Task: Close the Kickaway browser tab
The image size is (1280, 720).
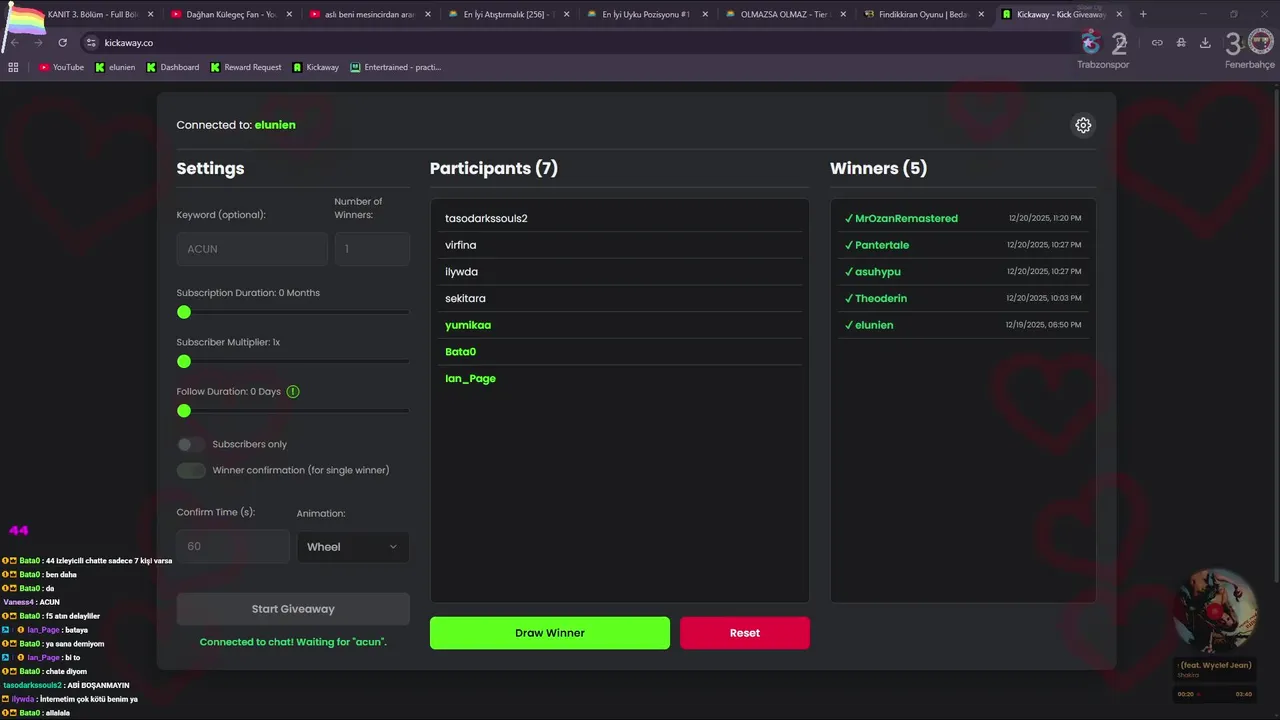Action: pos(1119,14)
